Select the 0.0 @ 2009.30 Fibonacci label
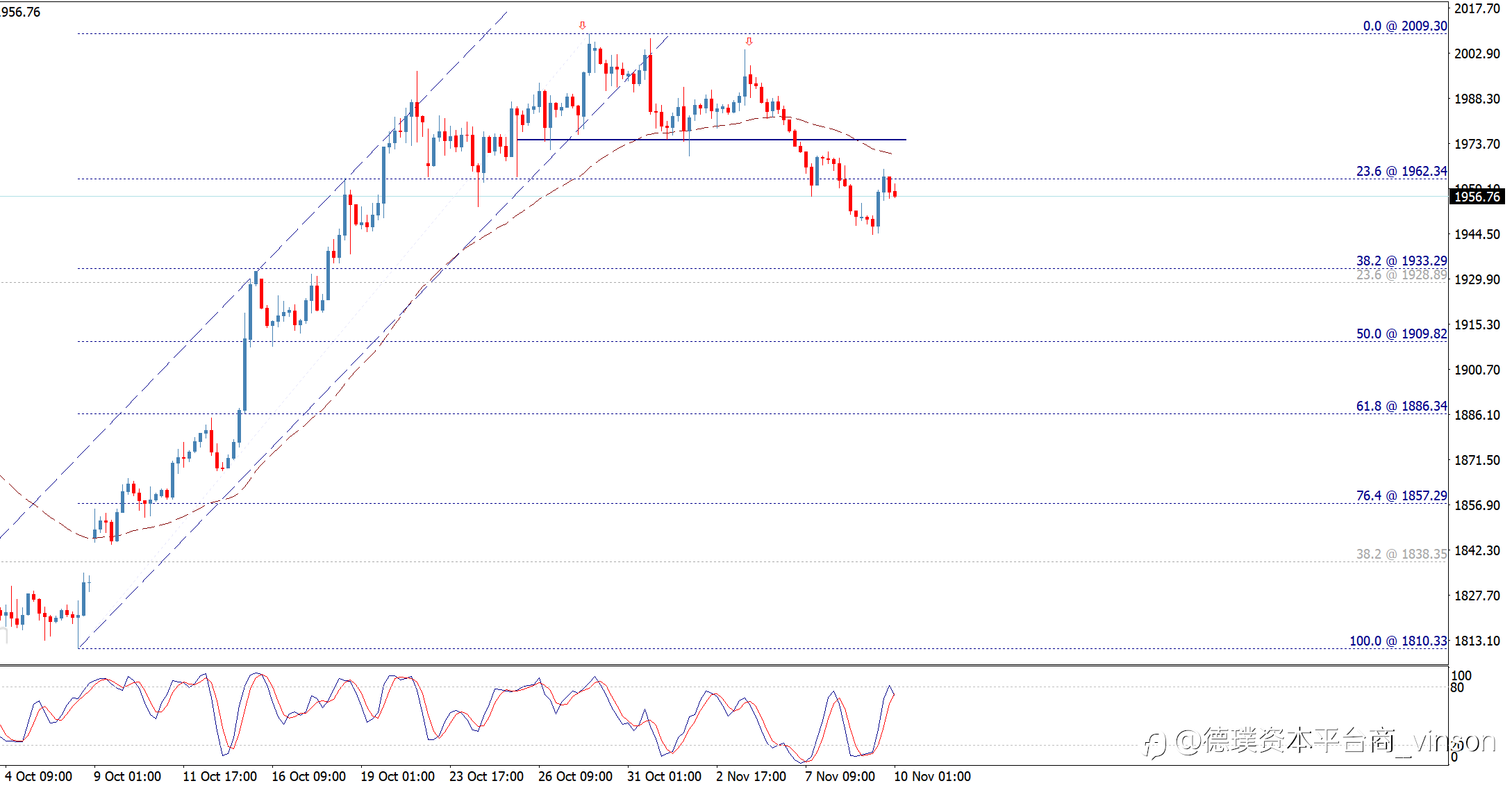 [1404, 26]
